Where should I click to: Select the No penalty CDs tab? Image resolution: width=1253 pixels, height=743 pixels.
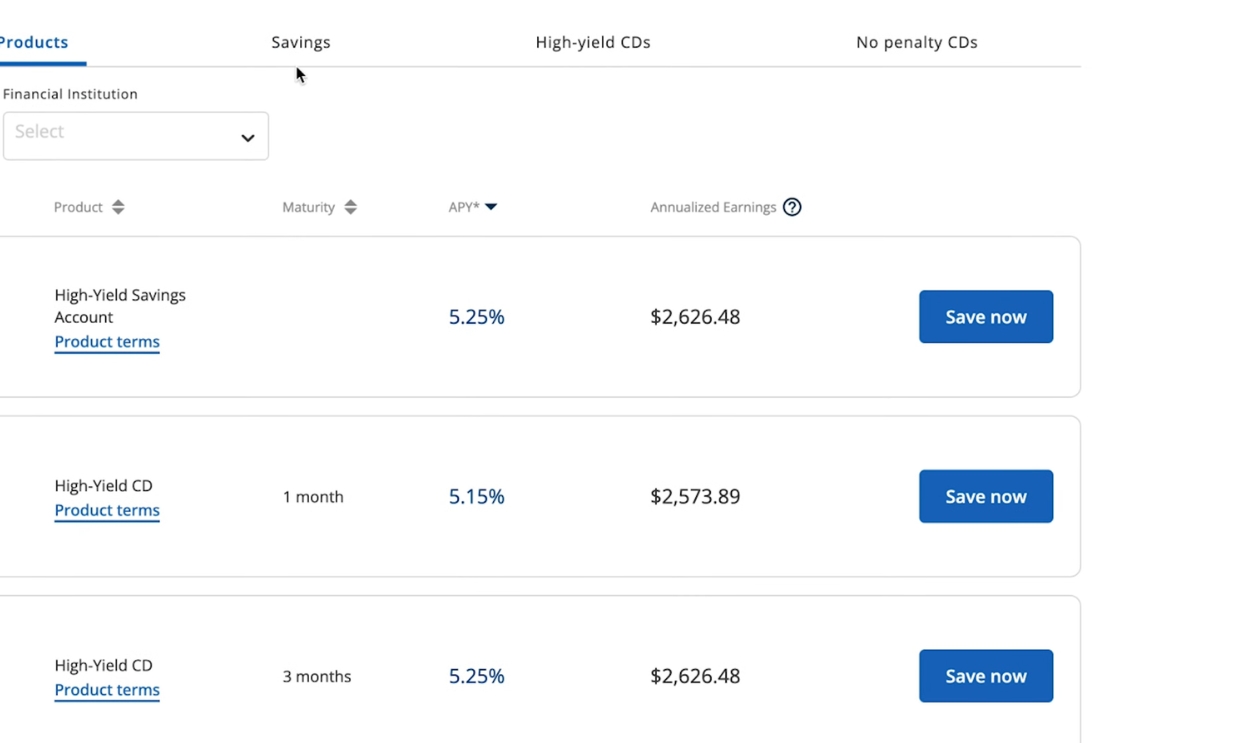[x=916, y=42]
